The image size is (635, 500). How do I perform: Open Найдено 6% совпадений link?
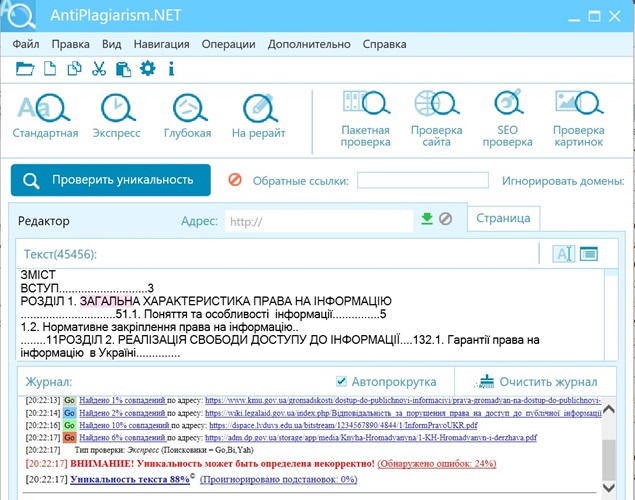[x=122, y=438]
